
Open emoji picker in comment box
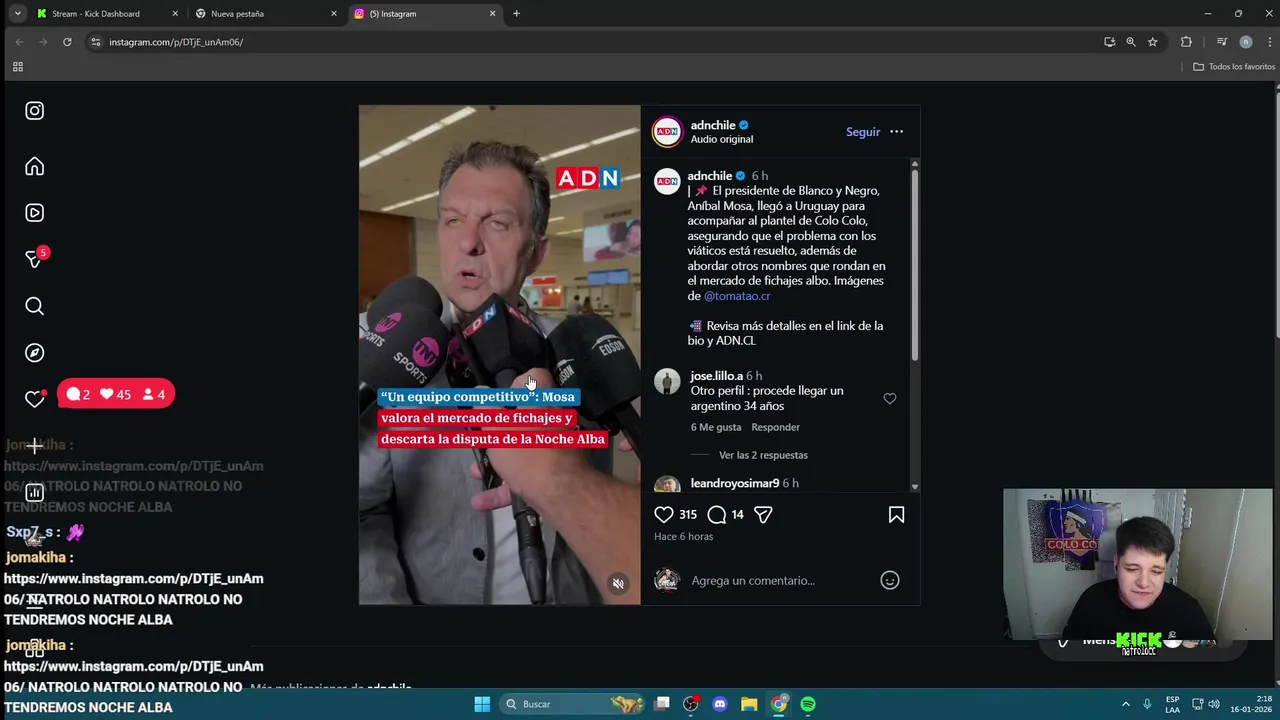(x=889, y=580)
